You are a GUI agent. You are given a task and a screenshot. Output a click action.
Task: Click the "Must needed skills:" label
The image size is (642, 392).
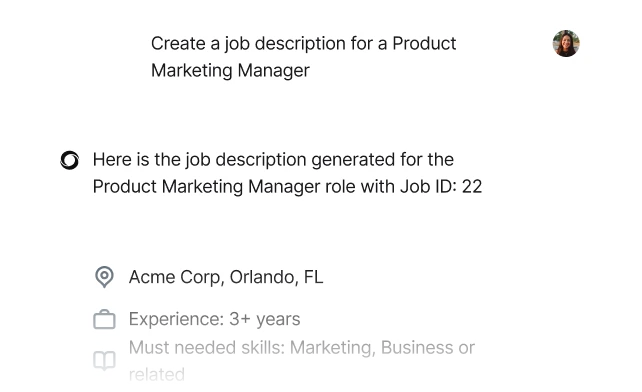207,348
